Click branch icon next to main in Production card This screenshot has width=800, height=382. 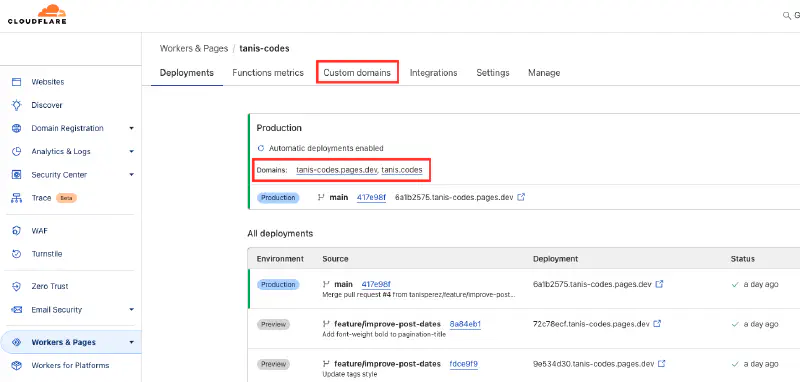tap(321, 197)
